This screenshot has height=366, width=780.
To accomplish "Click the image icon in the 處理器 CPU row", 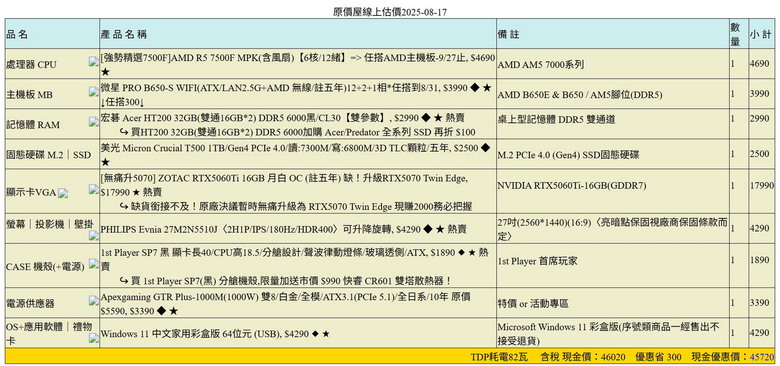I will pyautogui.click(x=94, y=61).
